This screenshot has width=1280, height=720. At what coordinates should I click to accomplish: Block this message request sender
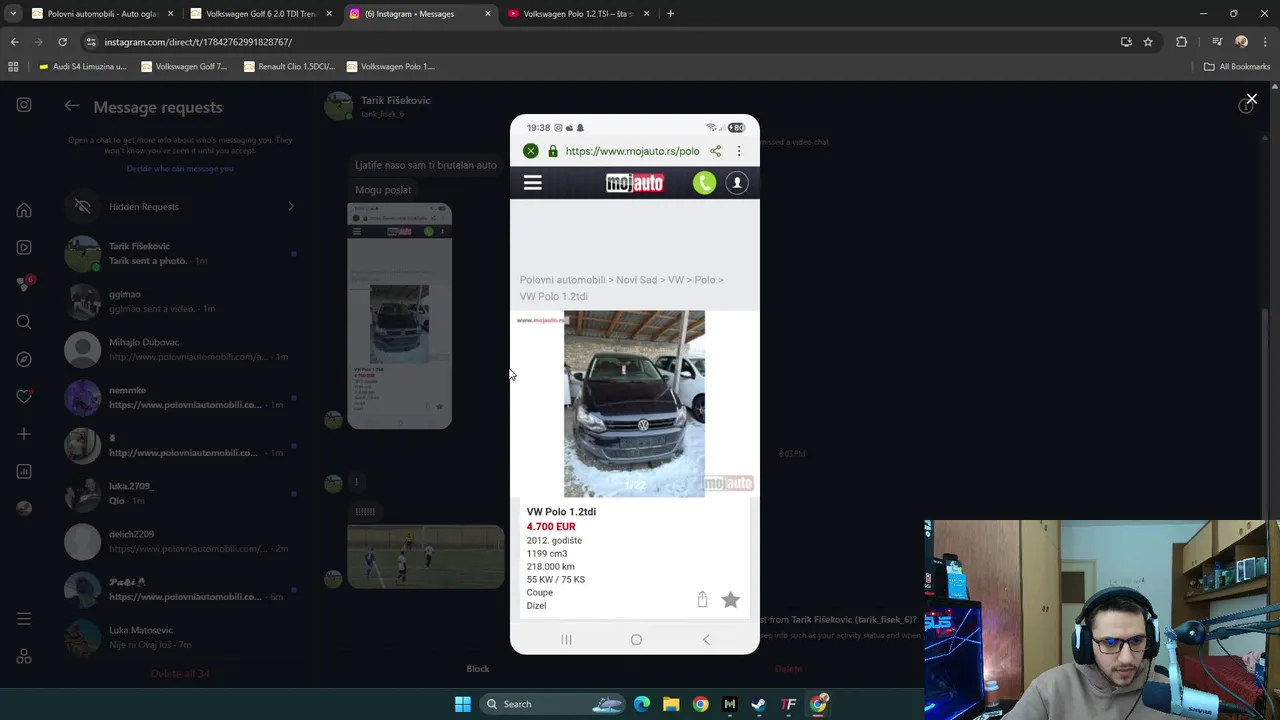478,669
